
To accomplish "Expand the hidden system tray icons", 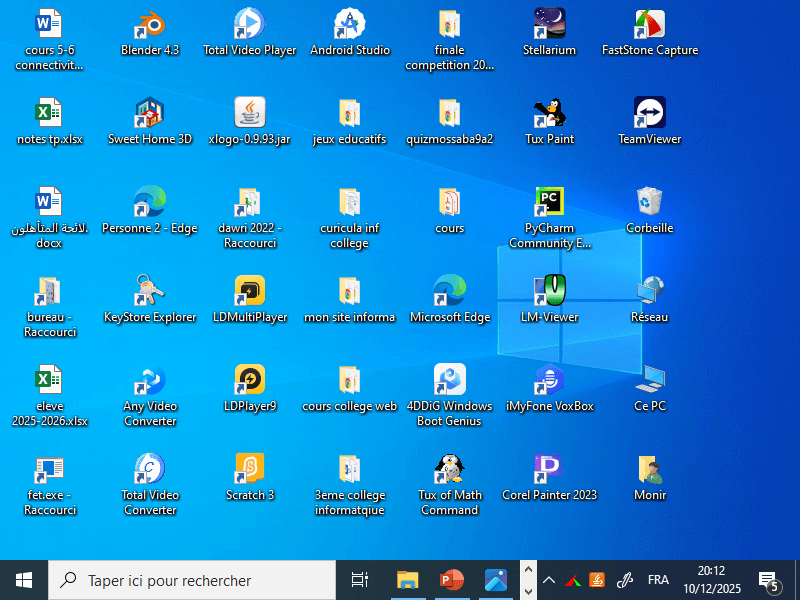I will (x=548, y=579).
